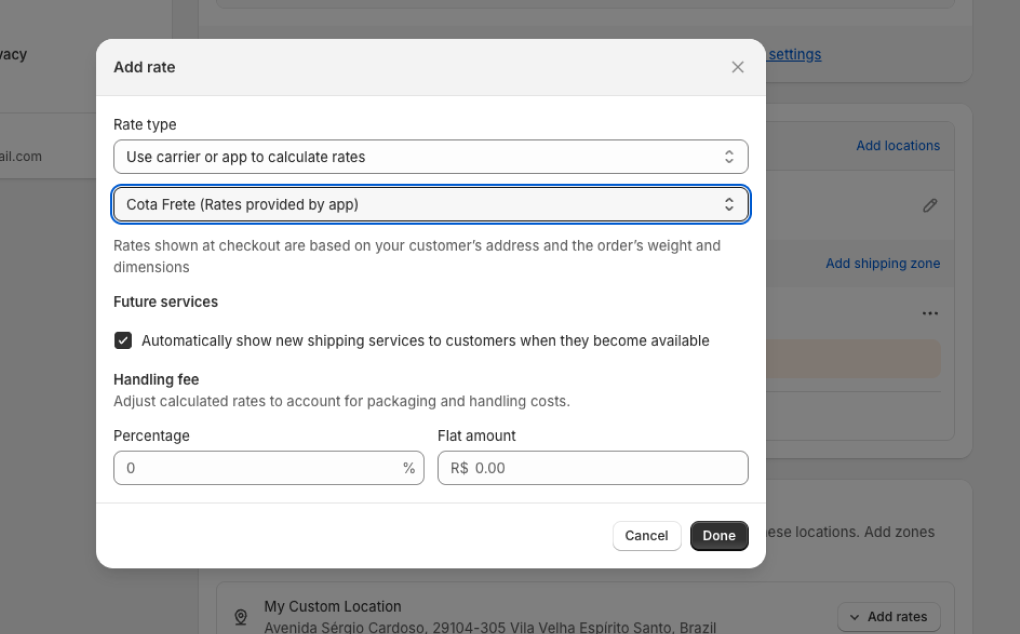Click the pencil edit icon
1020x634 pixels.
tap(930, 205)
